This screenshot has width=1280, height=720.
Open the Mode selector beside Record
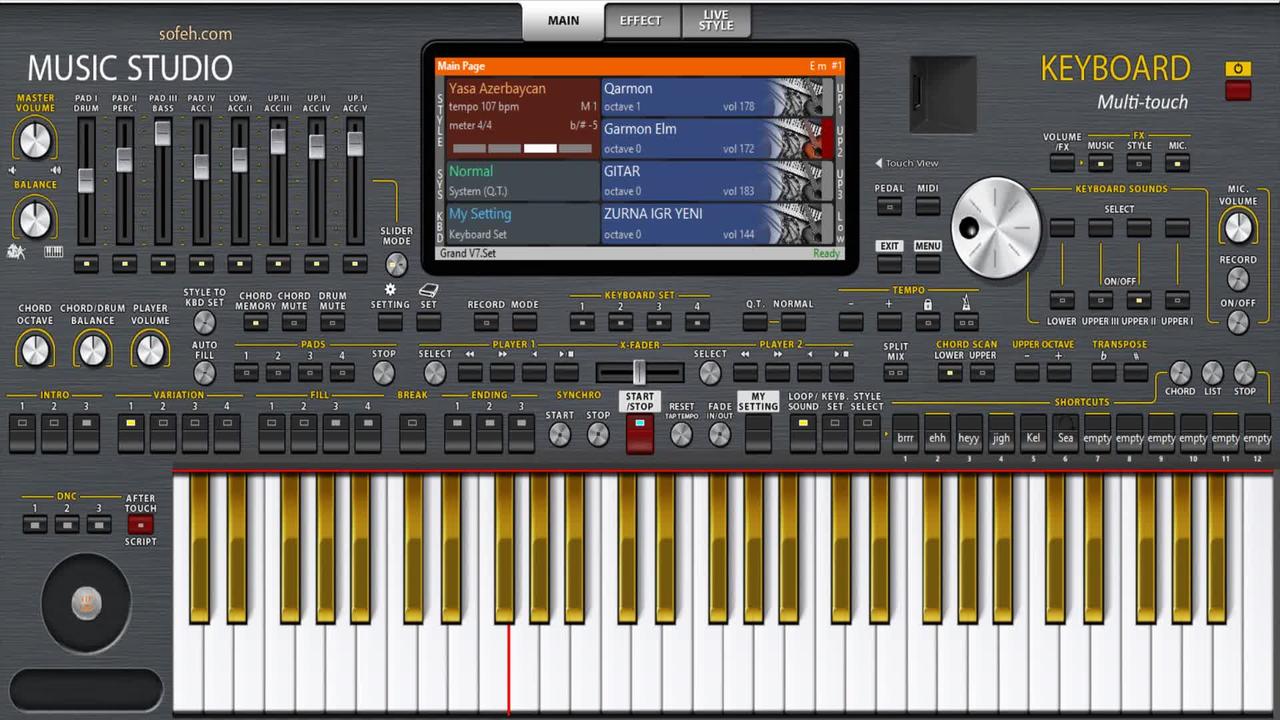(523, 321)
